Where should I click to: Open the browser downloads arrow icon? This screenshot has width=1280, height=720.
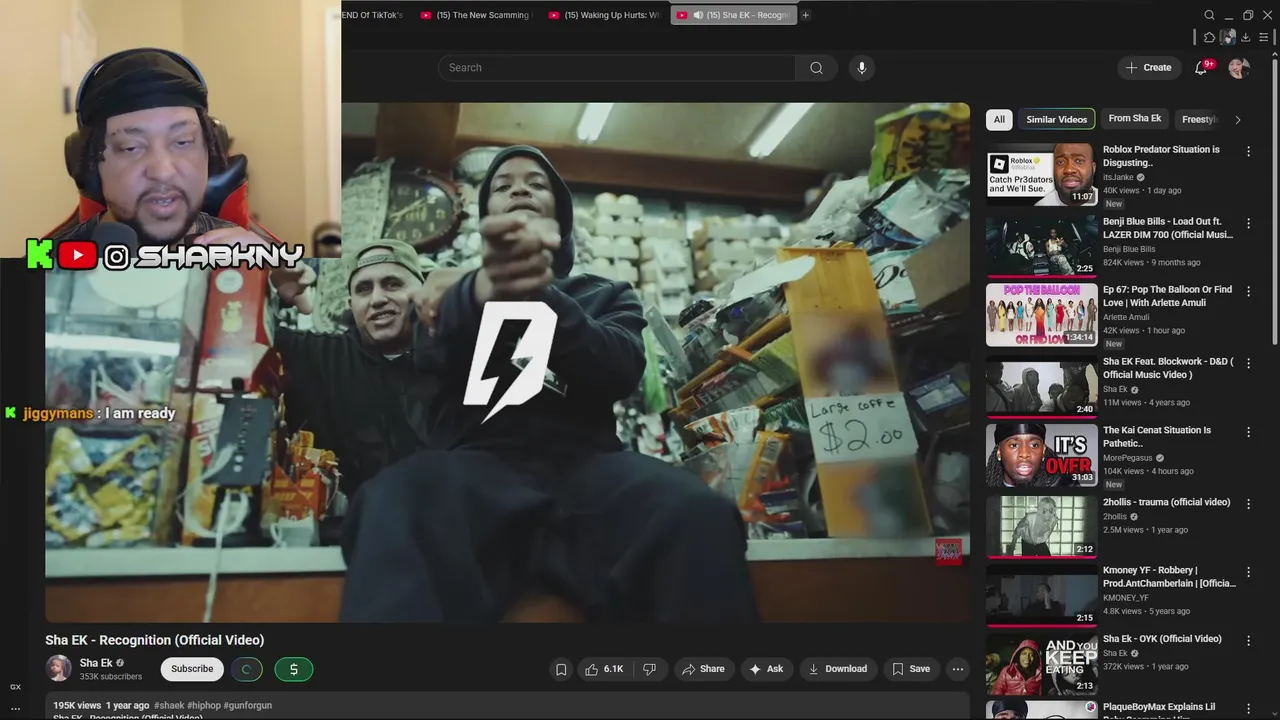(1245, 37)
